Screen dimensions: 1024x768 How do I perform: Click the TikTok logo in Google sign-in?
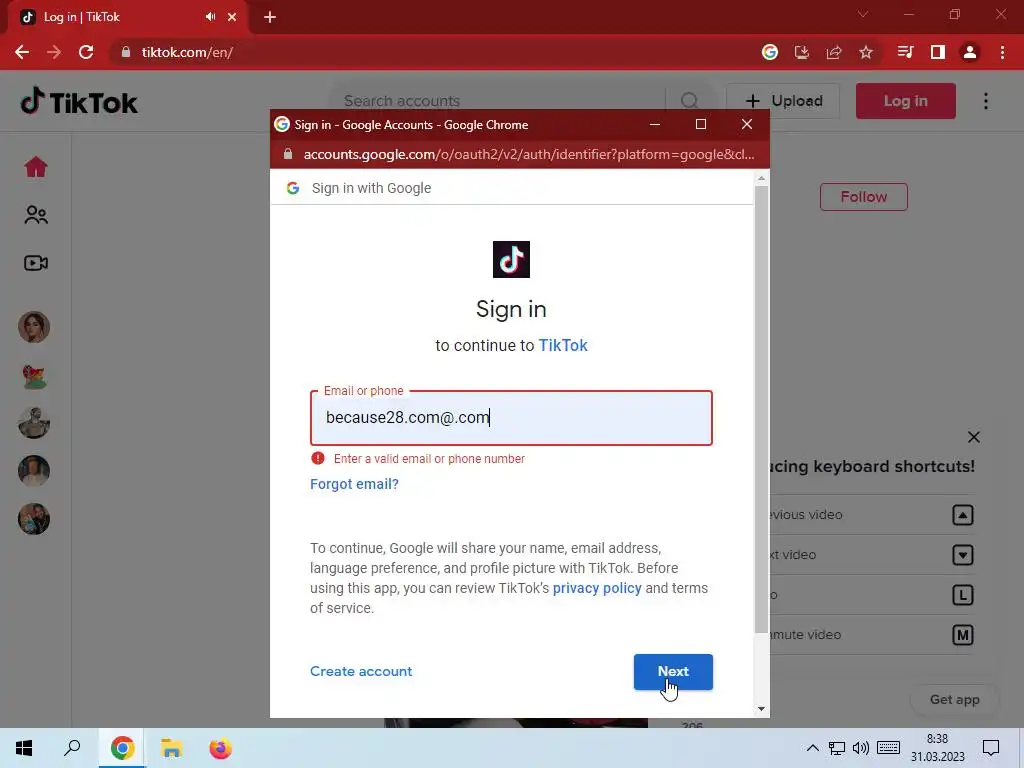(x=511, y=259)
